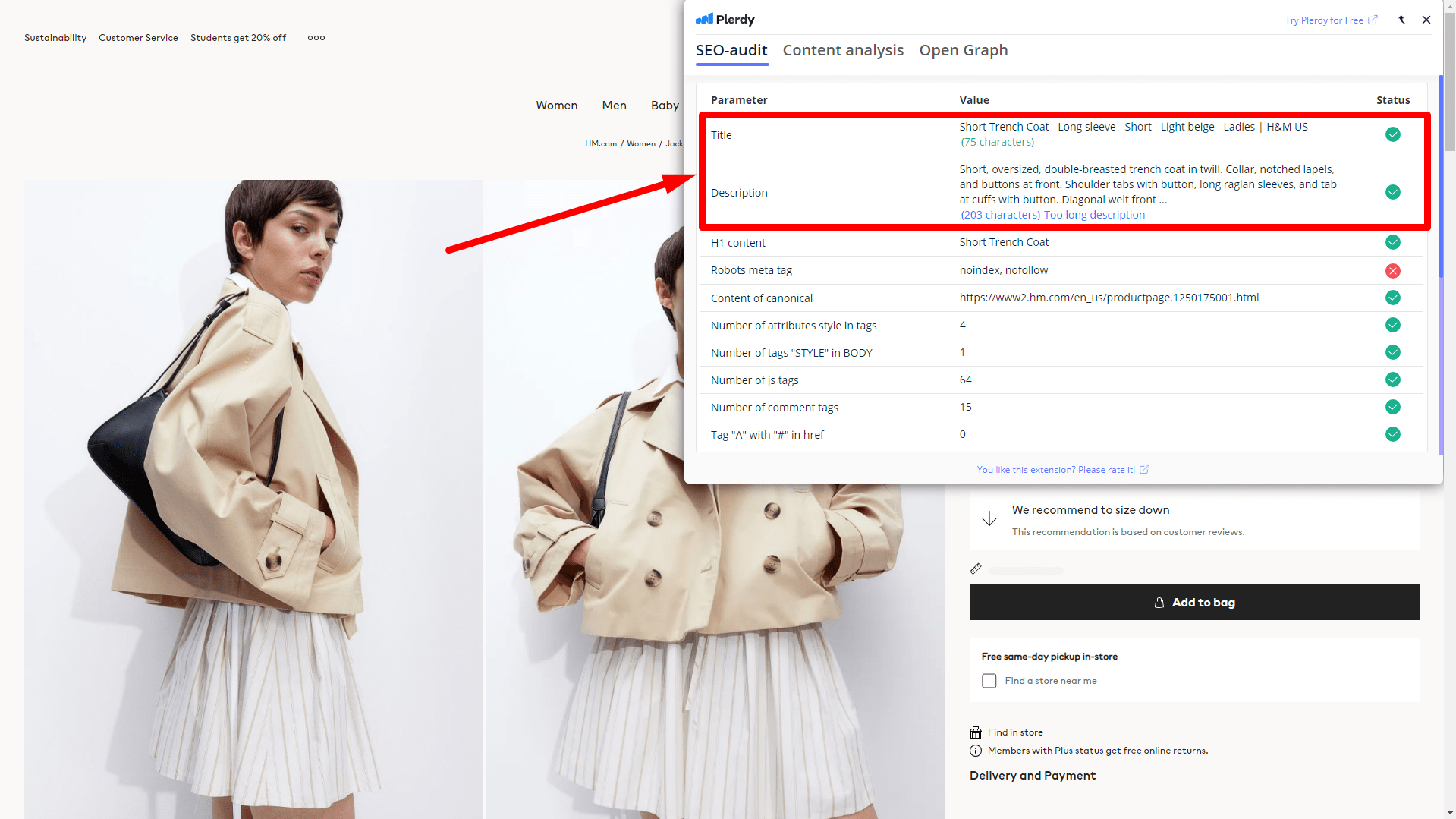Click the ruler size guide icon
This screenshot has height=819, width=1456.
point(976,569)
